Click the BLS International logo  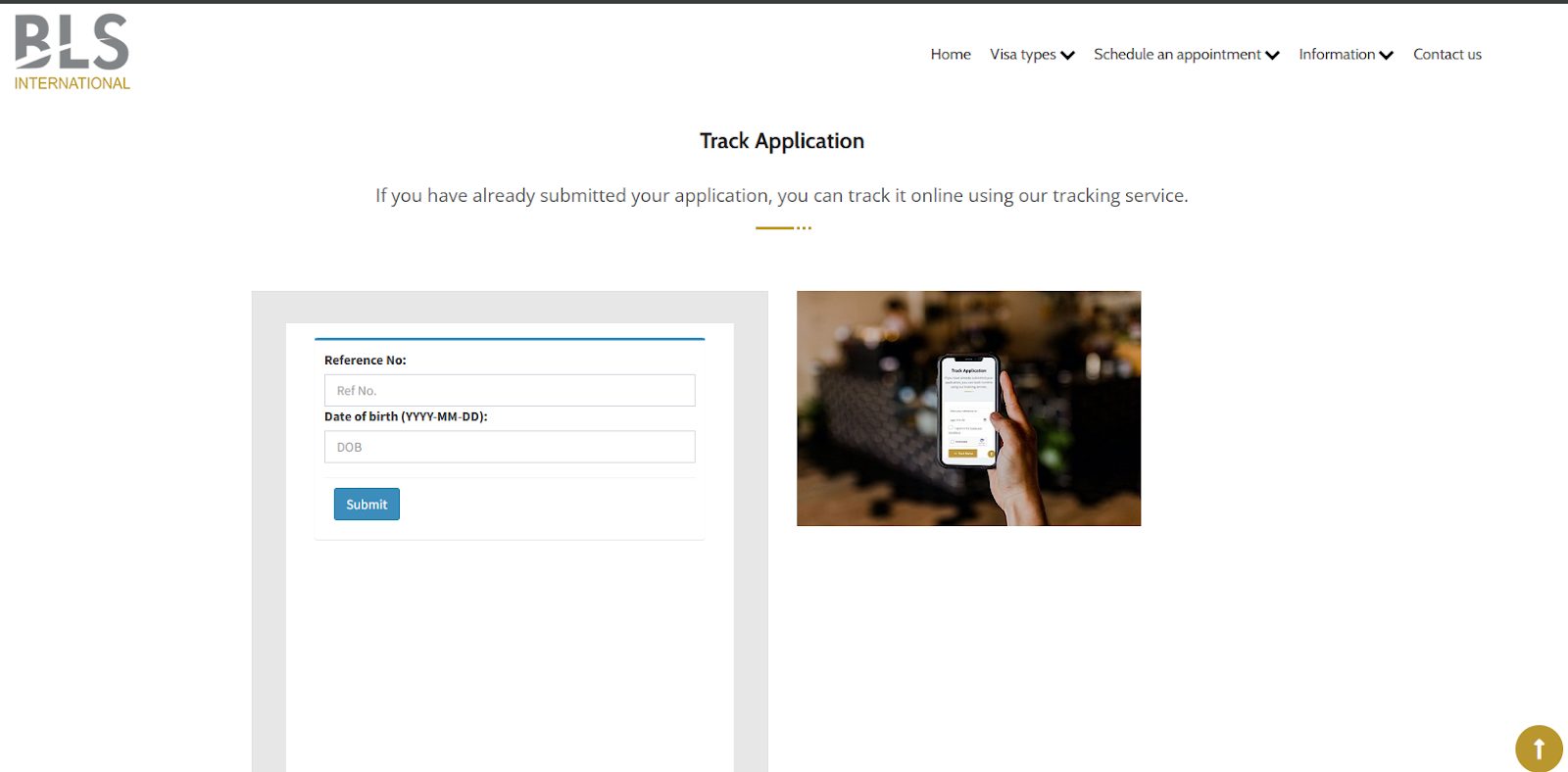tap(73, 53)
